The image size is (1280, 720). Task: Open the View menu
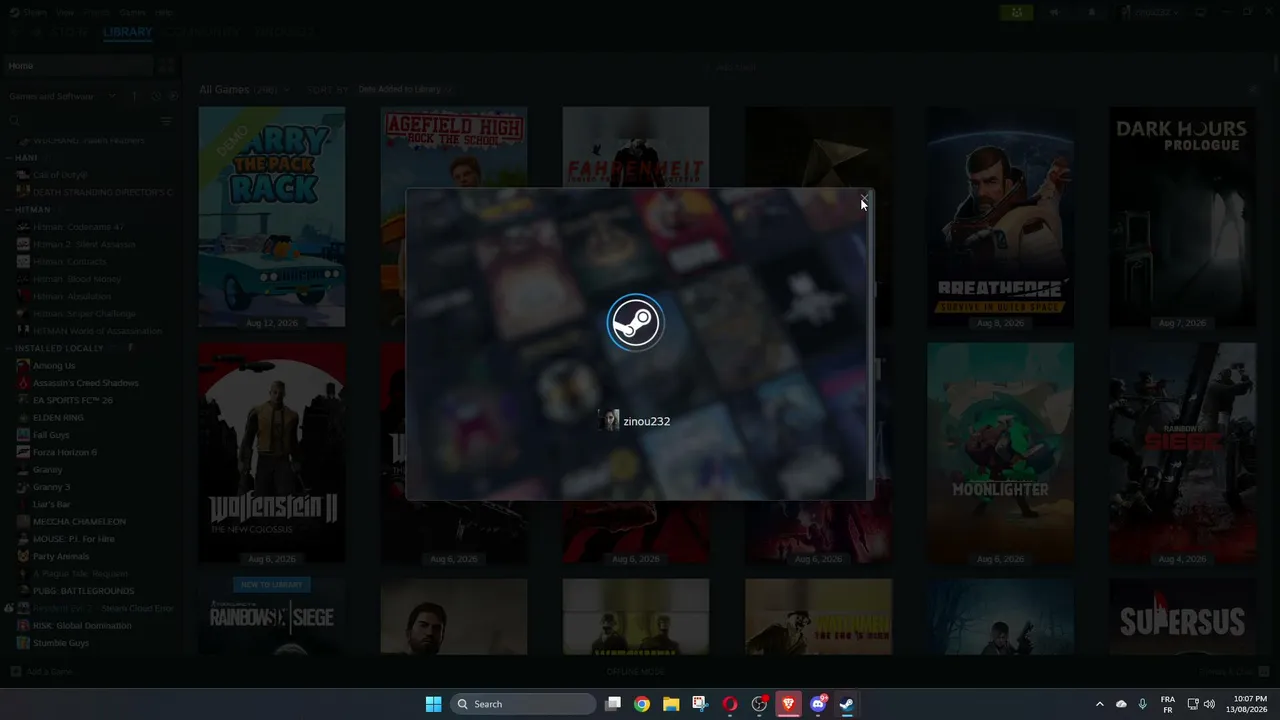65,12
